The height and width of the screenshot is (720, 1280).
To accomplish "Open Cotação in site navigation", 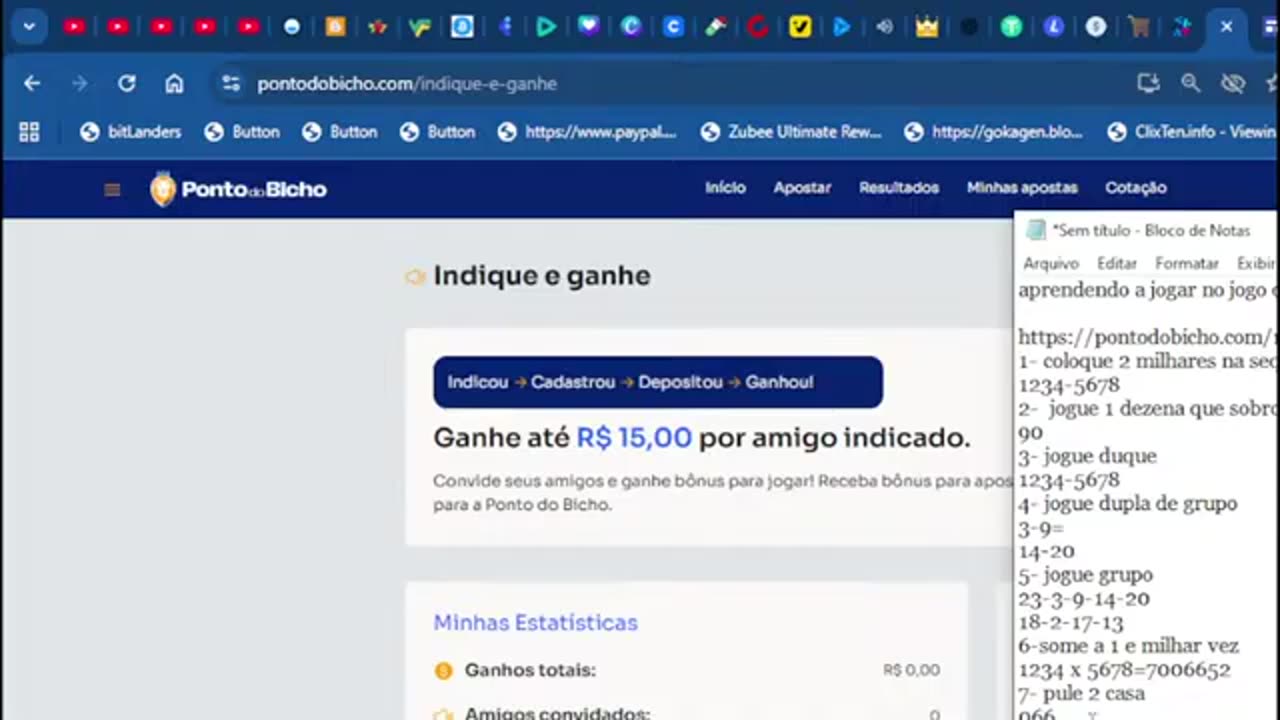I will point(1136,188).
